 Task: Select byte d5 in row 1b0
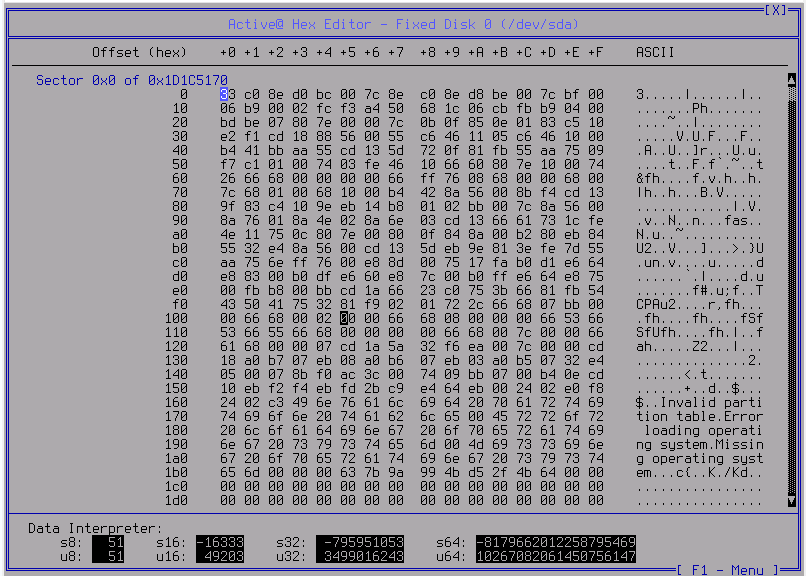pos(476,473)
